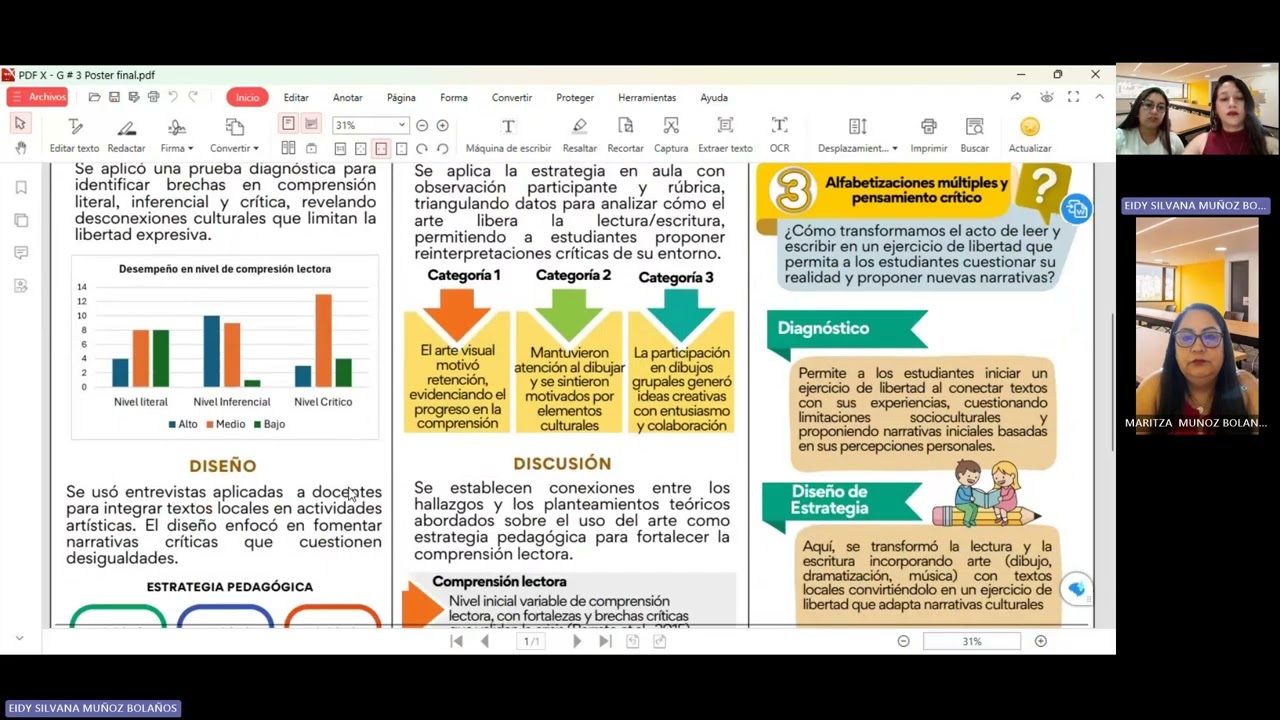The width and height of the screenshot is (1280, 720).
Task: Open the Convertir tab
Action: click(512, 97)
